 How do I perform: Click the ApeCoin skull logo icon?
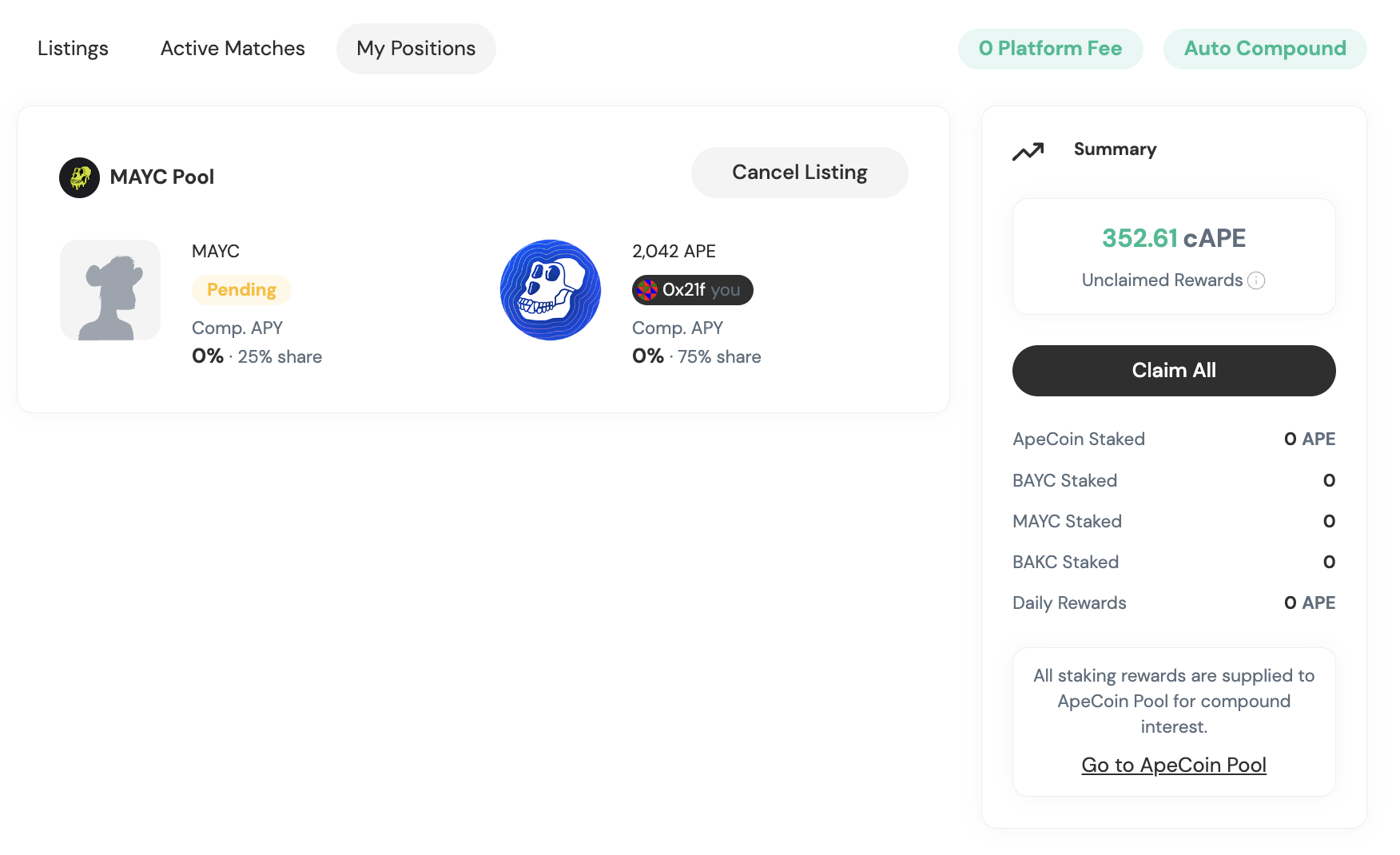click(x=551, y=290)
